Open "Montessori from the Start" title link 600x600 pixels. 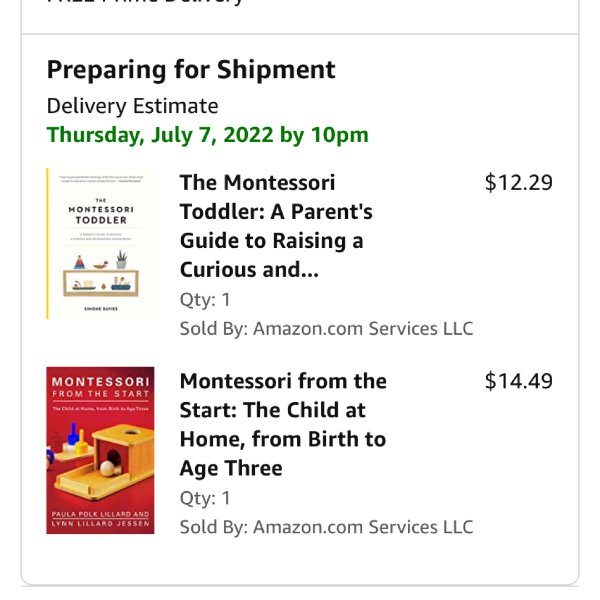pos(283,424)
